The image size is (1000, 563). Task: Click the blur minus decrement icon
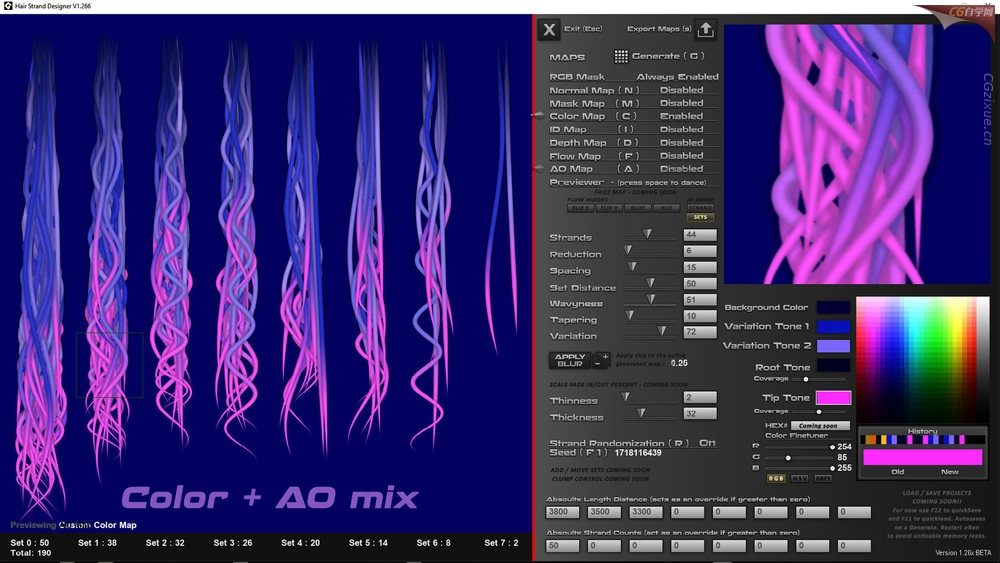599,365
